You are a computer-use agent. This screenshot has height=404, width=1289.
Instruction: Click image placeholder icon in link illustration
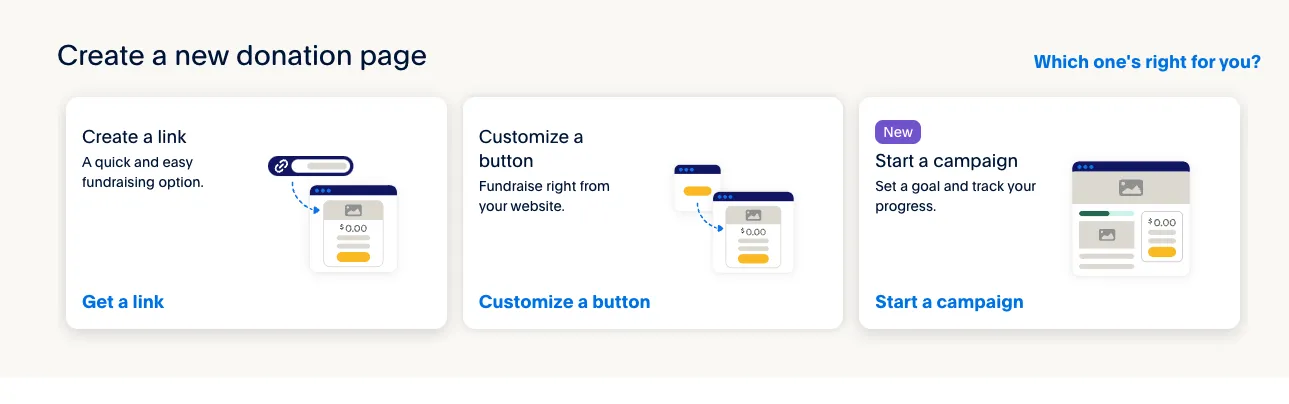click(x=353, y=210)
